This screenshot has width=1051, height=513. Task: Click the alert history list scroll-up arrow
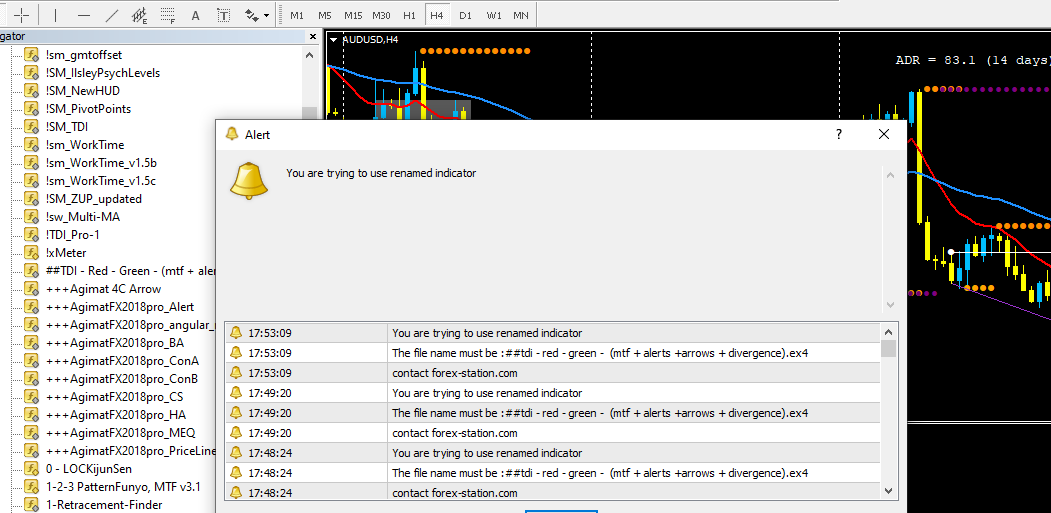click(x=889, y=332)
